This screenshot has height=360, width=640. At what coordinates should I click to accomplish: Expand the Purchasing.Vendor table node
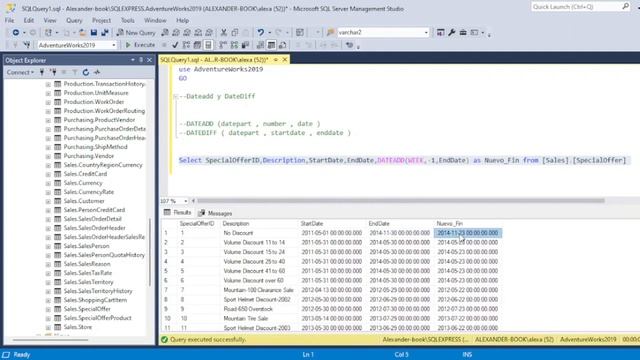pyautogui.click(x=48, y=156)
